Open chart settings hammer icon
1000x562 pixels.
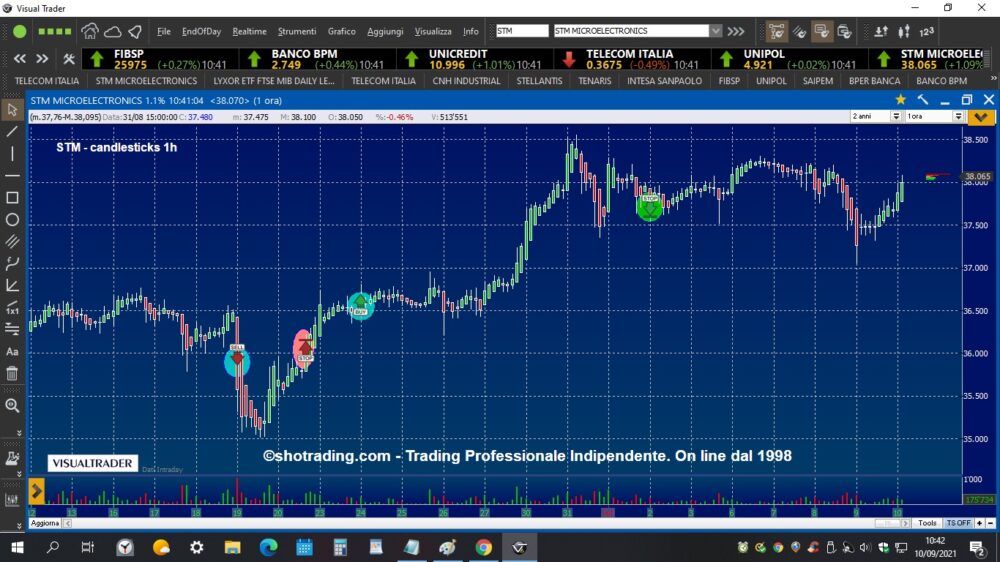pos(923,100)
